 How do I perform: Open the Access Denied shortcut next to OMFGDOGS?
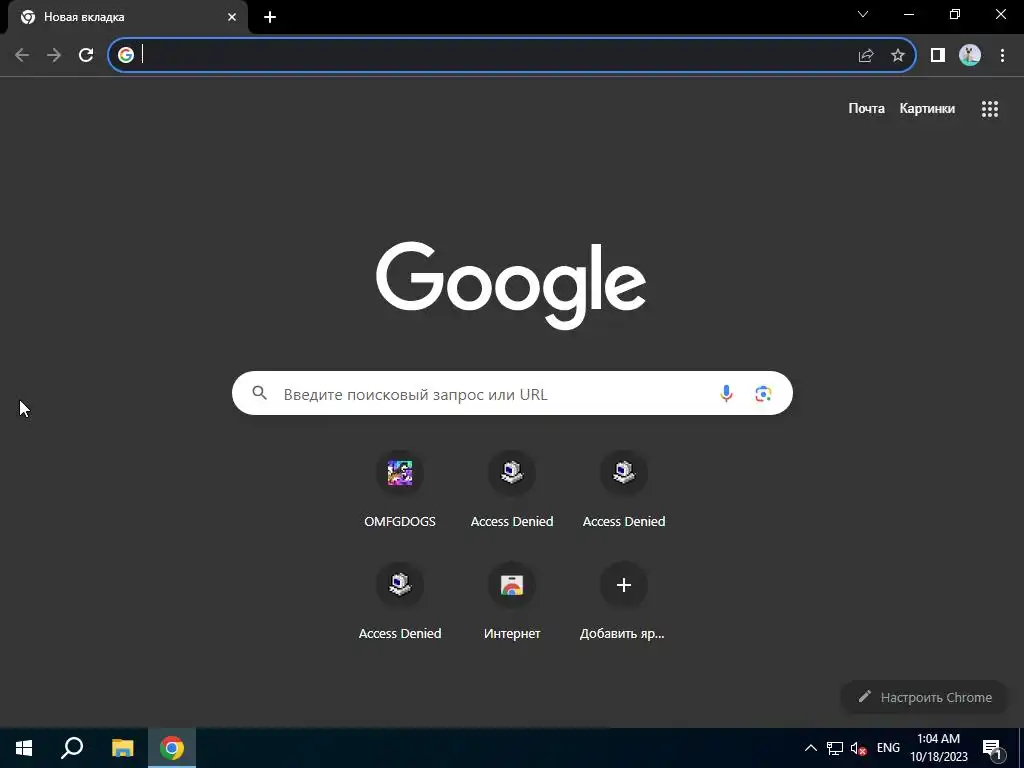[x=512, y=487]
